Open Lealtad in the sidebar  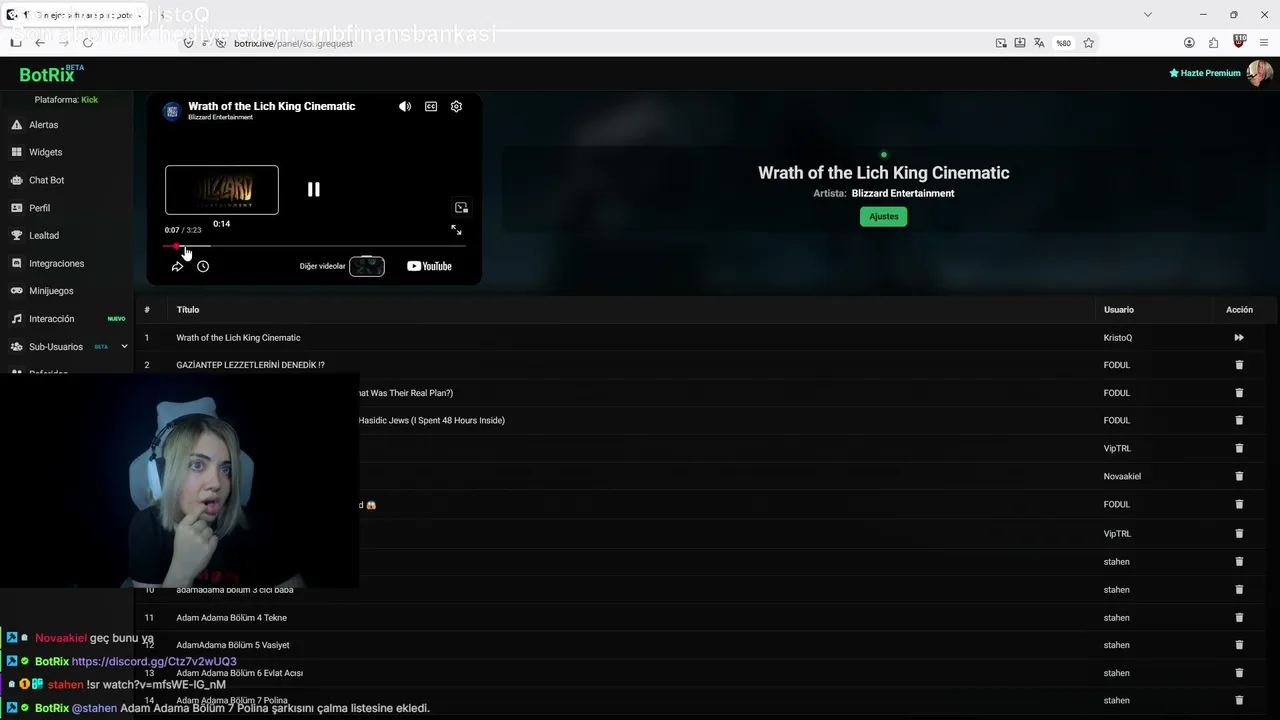pos(44,235)
